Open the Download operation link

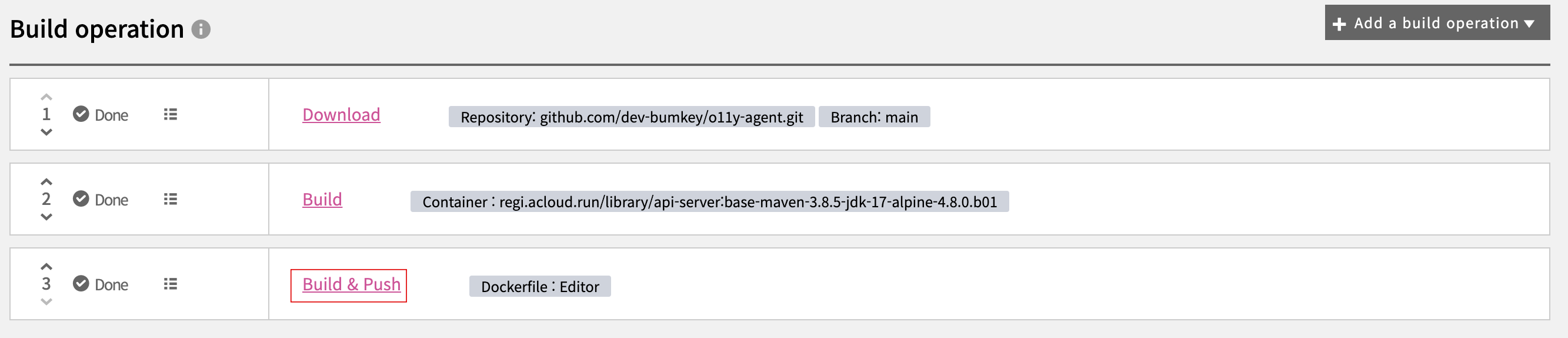pyautogui.click(x=341, y=114)
